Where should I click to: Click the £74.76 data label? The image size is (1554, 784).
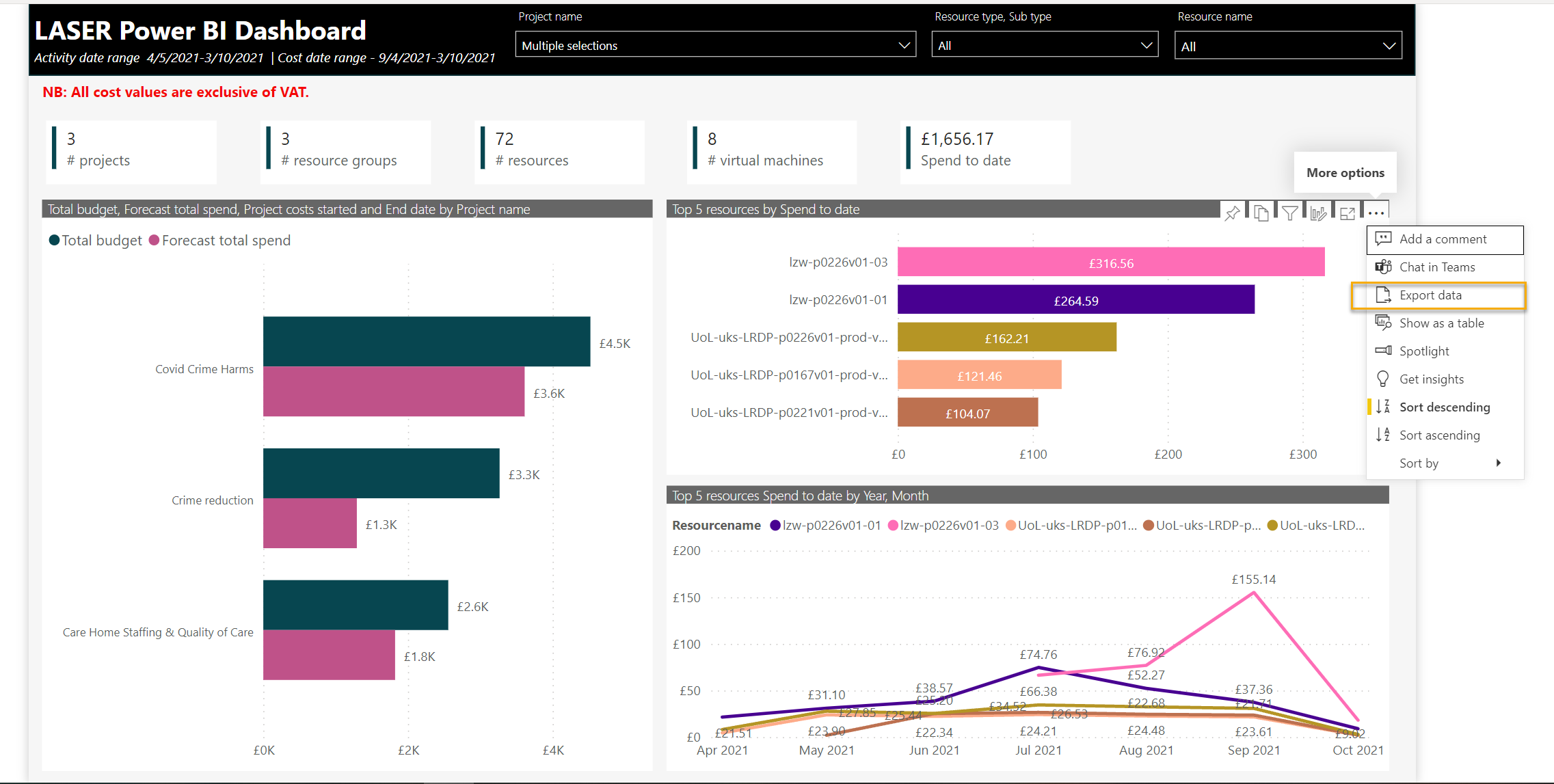(1039, 654)
